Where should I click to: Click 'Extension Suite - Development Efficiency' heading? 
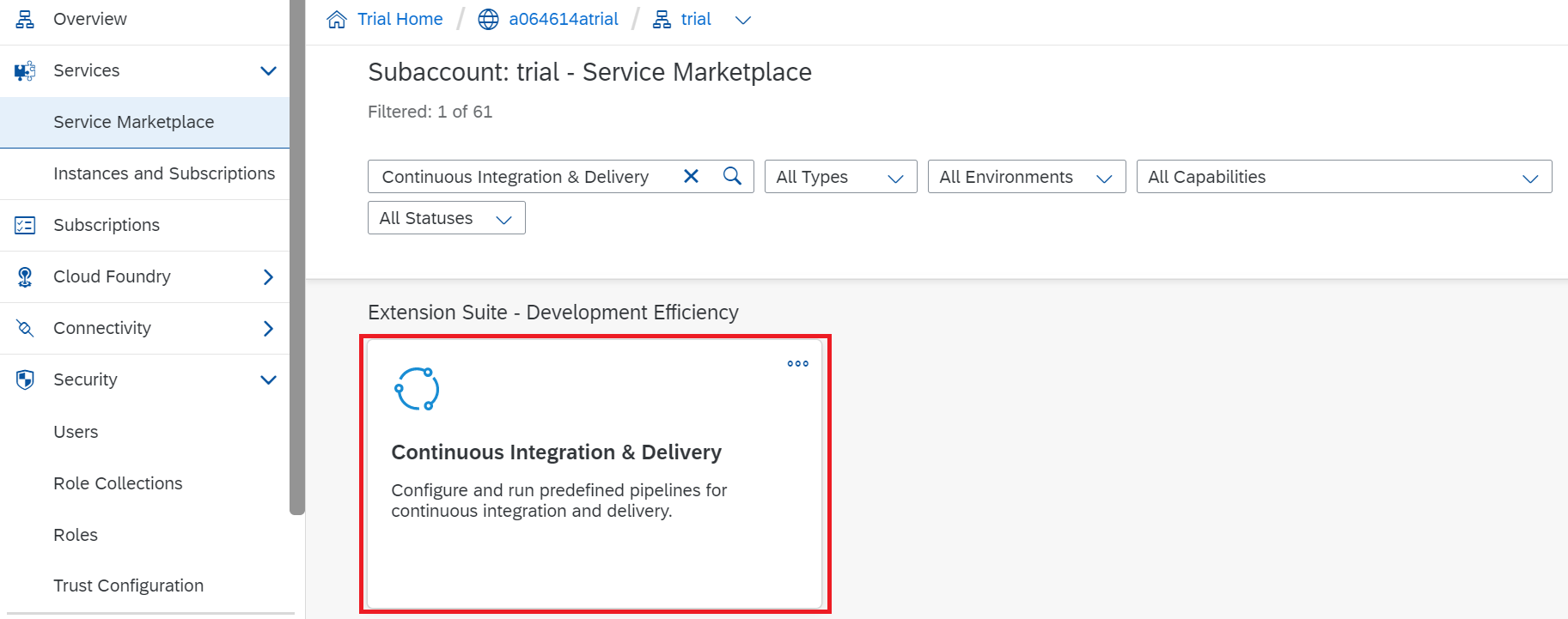(553, 313)
